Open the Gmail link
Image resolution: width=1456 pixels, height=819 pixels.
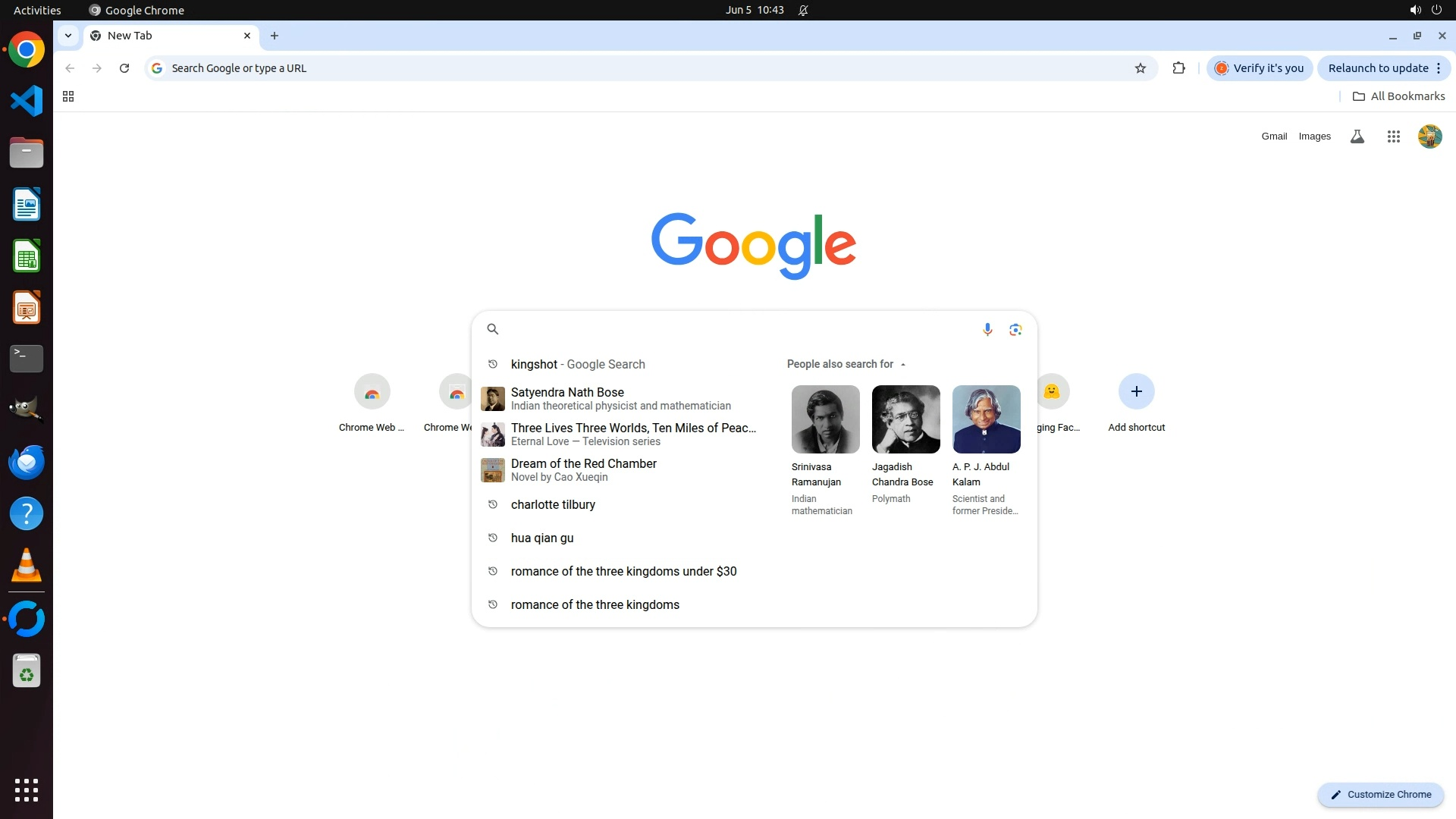coord(1274,136)
